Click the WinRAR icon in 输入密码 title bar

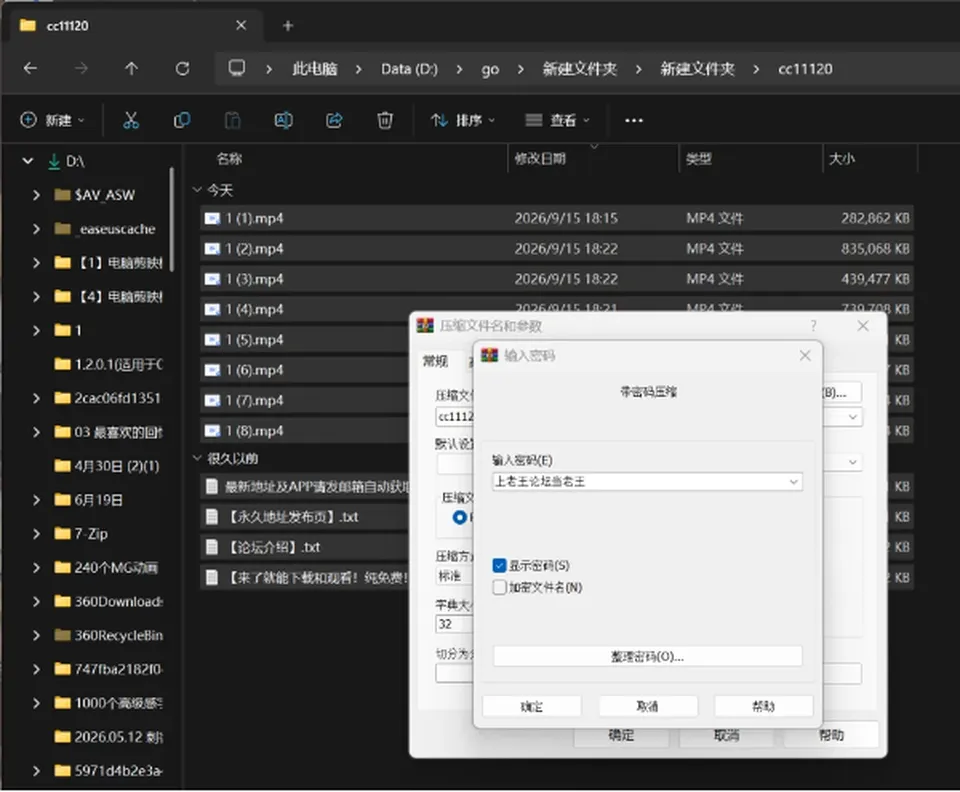490,356
